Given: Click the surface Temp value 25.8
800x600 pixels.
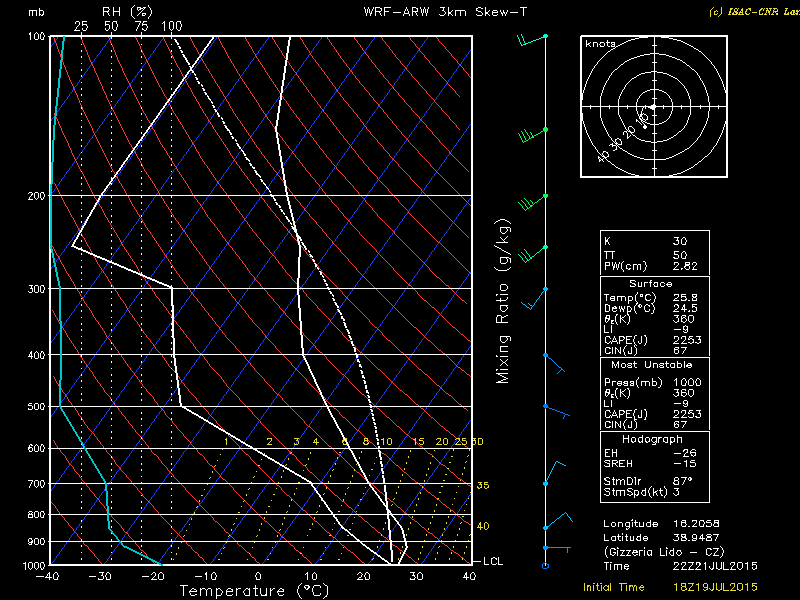Looking at the screenshot, I should click(x=686, y=297).
